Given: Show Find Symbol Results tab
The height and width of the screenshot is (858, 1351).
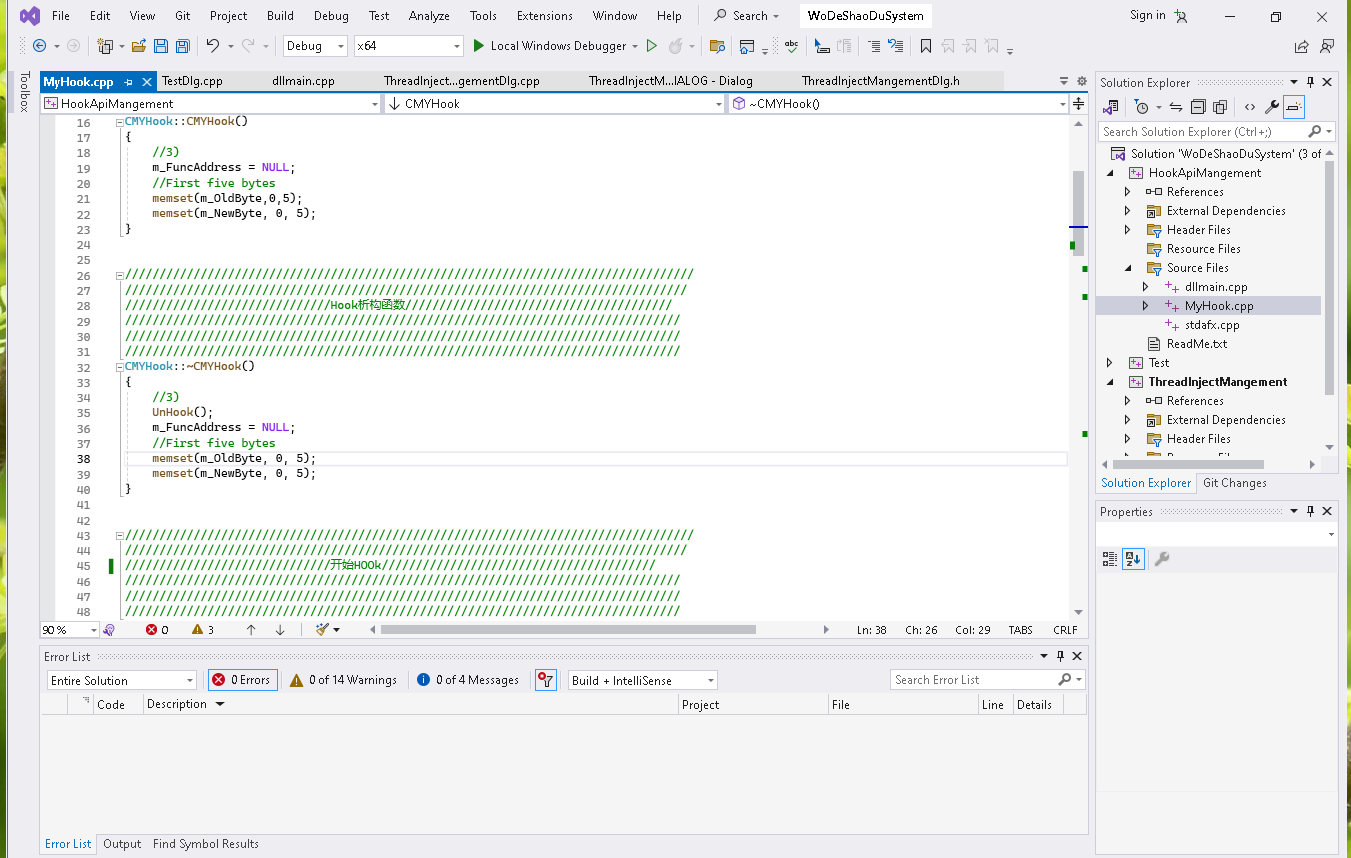Looking at the screenshot, I should pyautogui.click(x=206, y=844).
